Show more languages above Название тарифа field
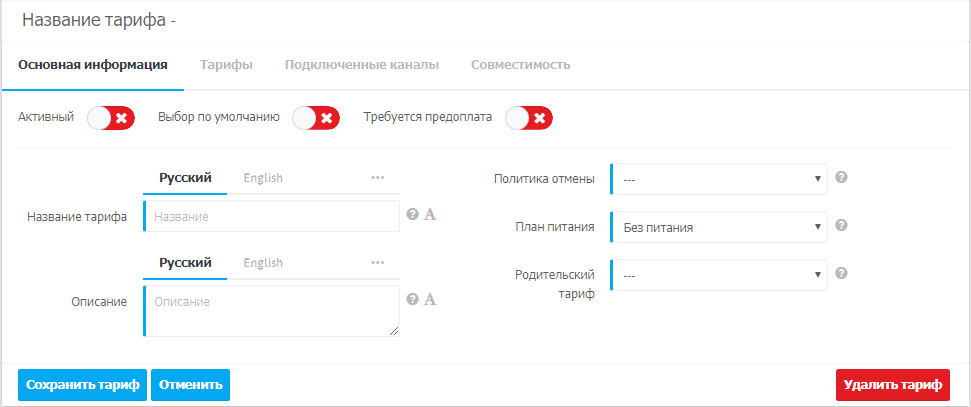The width and height of the screenshot is (971, 407). (x=378, y=178)
